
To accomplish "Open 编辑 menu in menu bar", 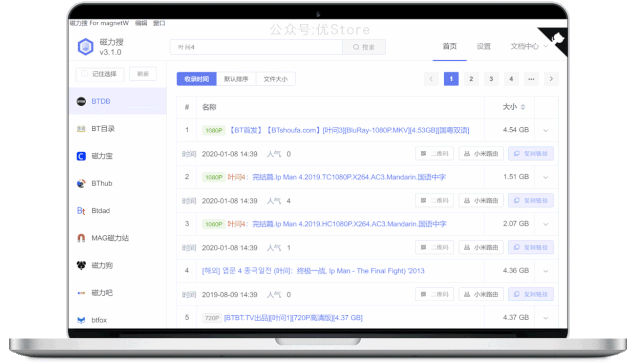I will pos(141,23).
